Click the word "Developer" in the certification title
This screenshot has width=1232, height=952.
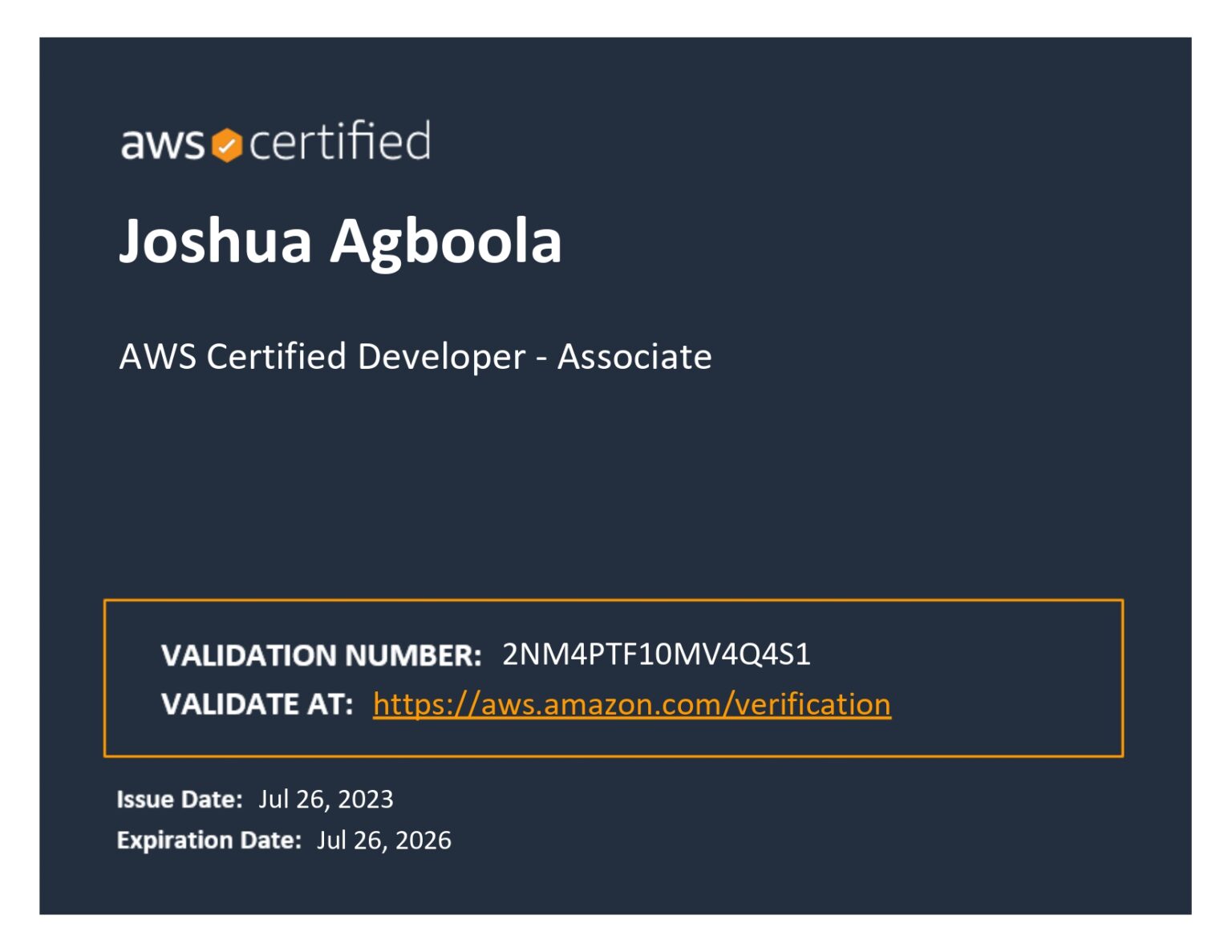point(441,358)
